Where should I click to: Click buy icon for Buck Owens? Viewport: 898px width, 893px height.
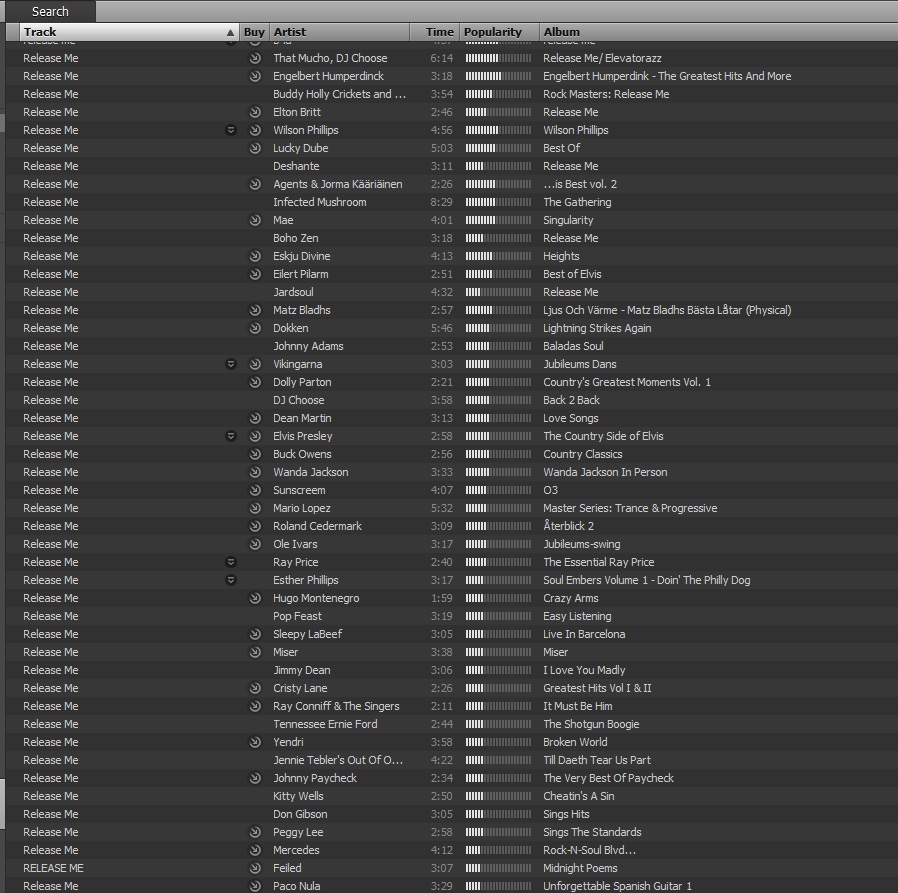click(255, 454)
